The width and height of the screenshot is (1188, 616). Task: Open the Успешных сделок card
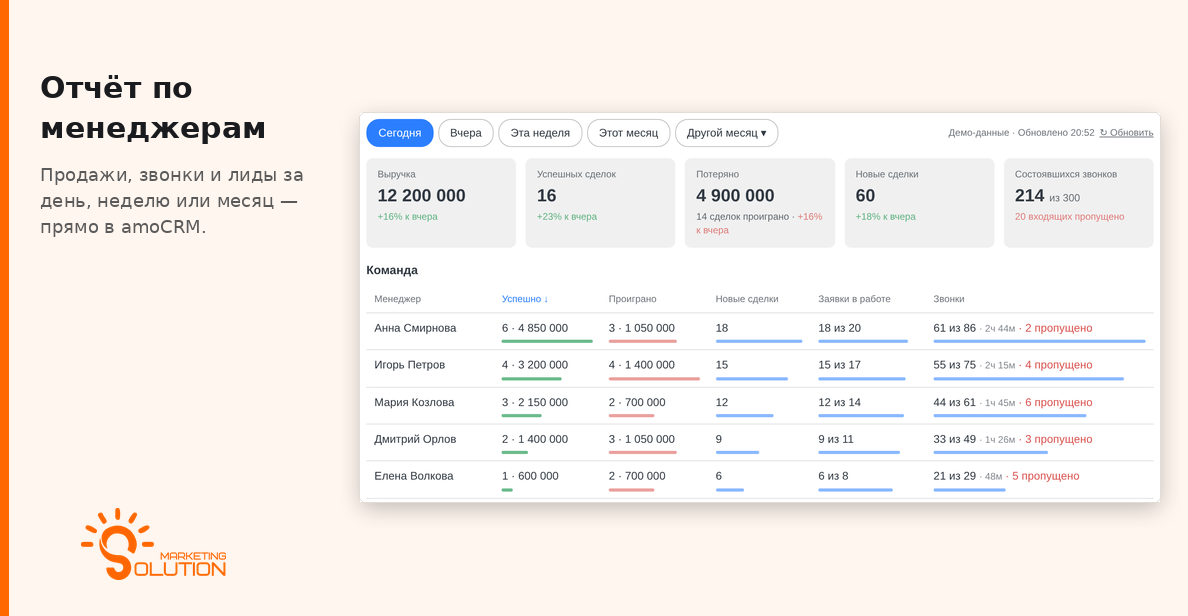coord(600,202)
